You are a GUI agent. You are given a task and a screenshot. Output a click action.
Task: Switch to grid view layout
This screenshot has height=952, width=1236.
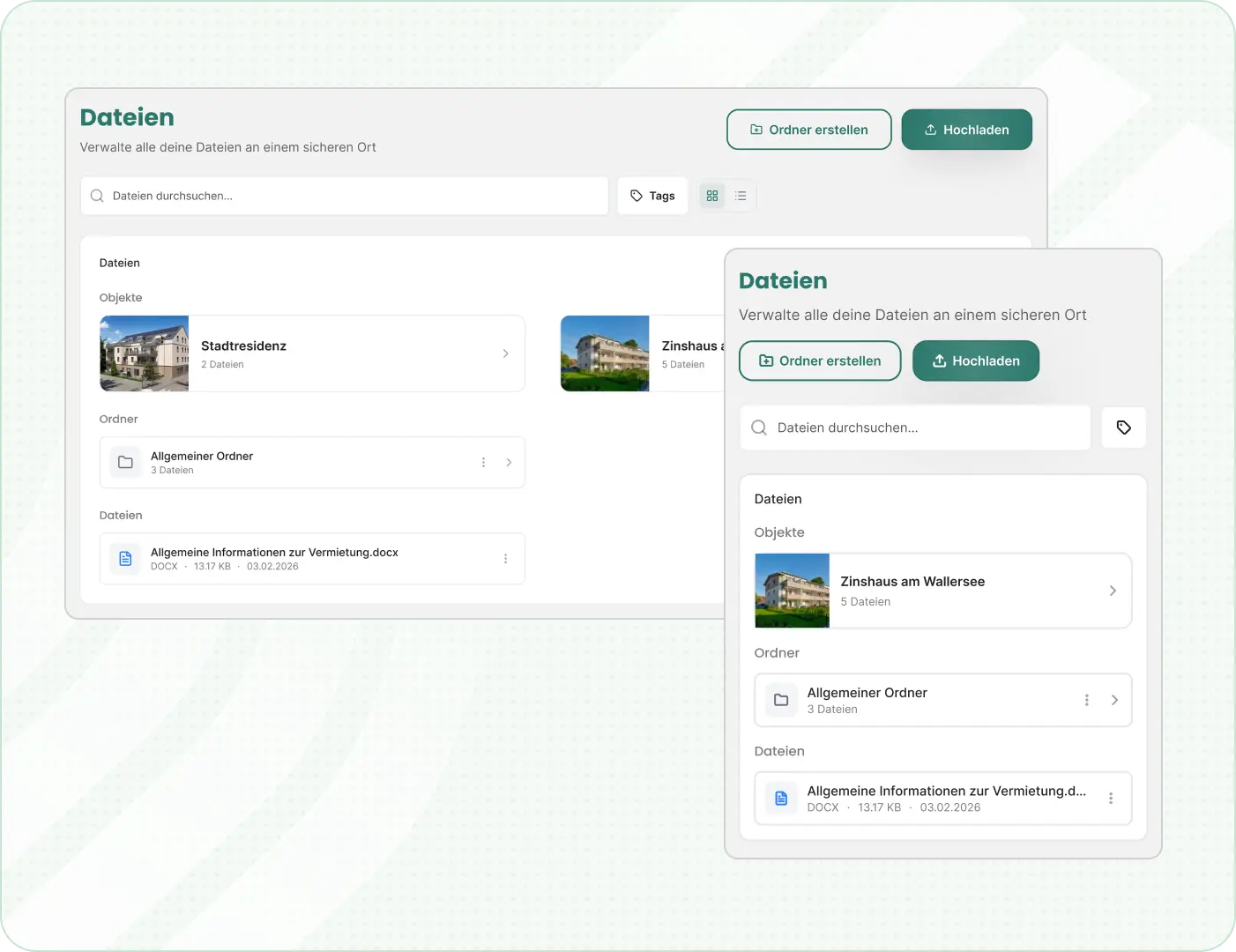click(712, 196)
